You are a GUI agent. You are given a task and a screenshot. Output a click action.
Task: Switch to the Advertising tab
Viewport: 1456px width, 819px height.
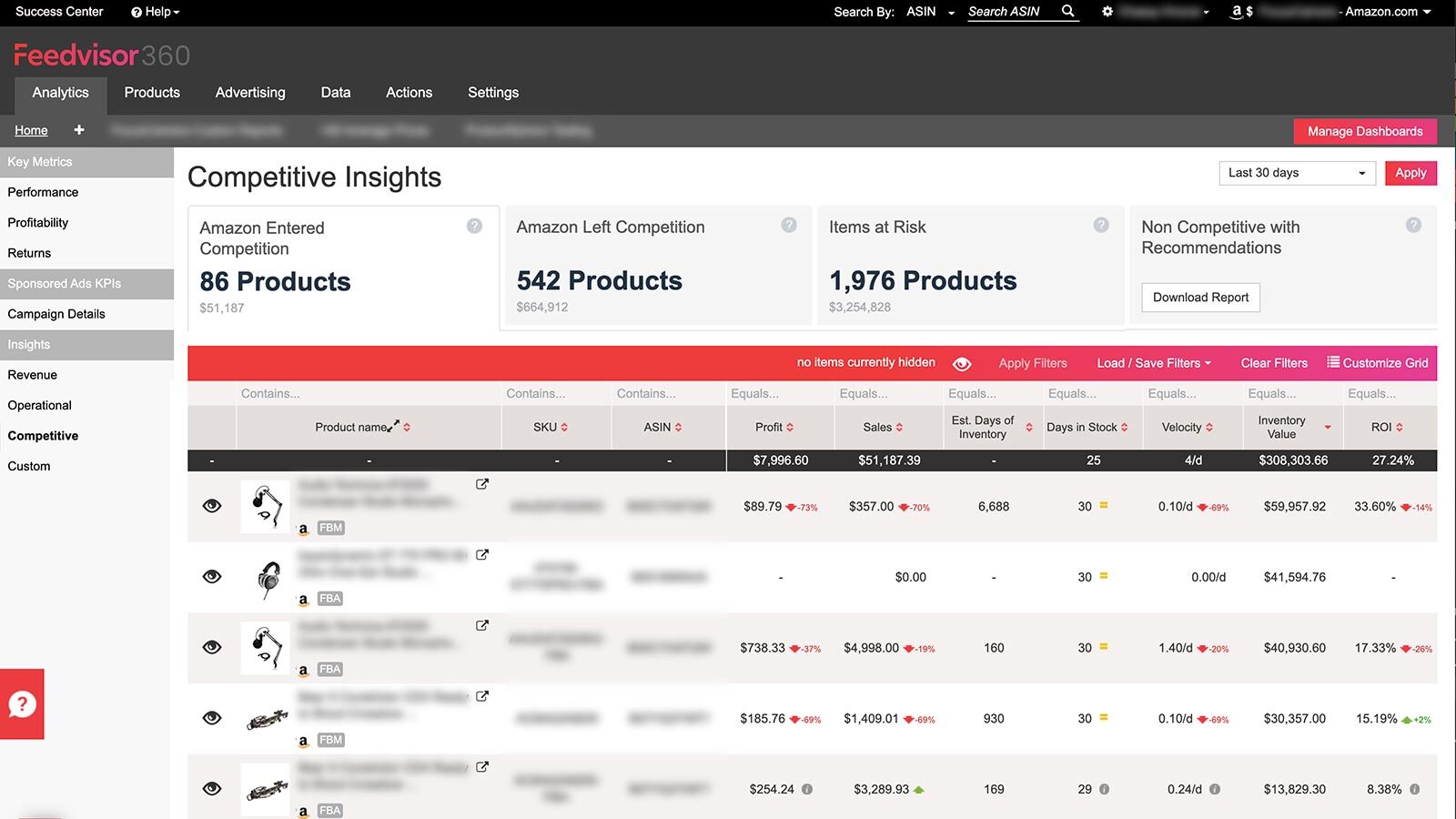point(250,93)
